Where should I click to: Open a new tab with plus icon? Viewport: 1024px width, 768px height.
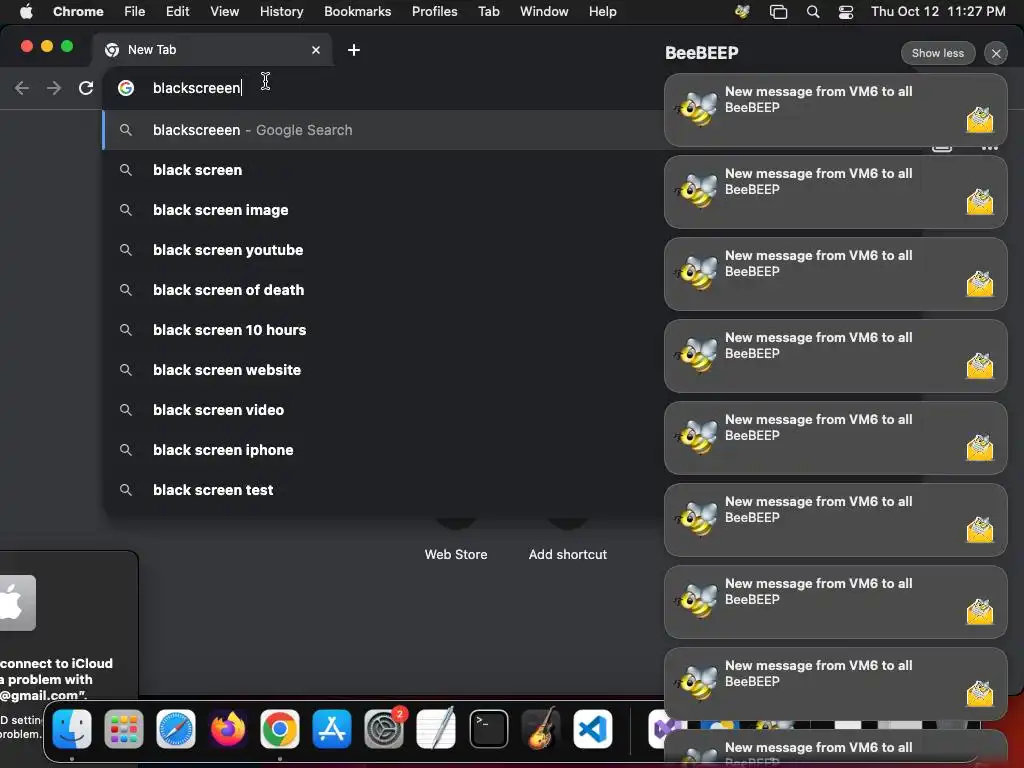click(x=353, y=50)
